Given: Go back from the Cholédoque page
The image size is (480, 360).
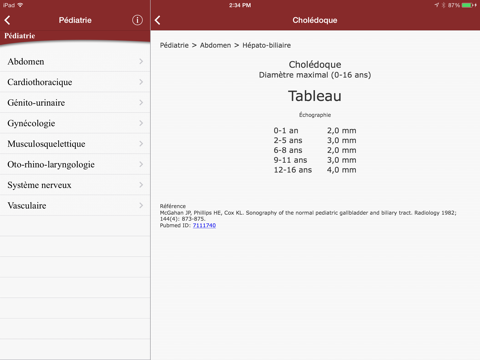Looking at the screenshot, I should [x=158, y=20].
